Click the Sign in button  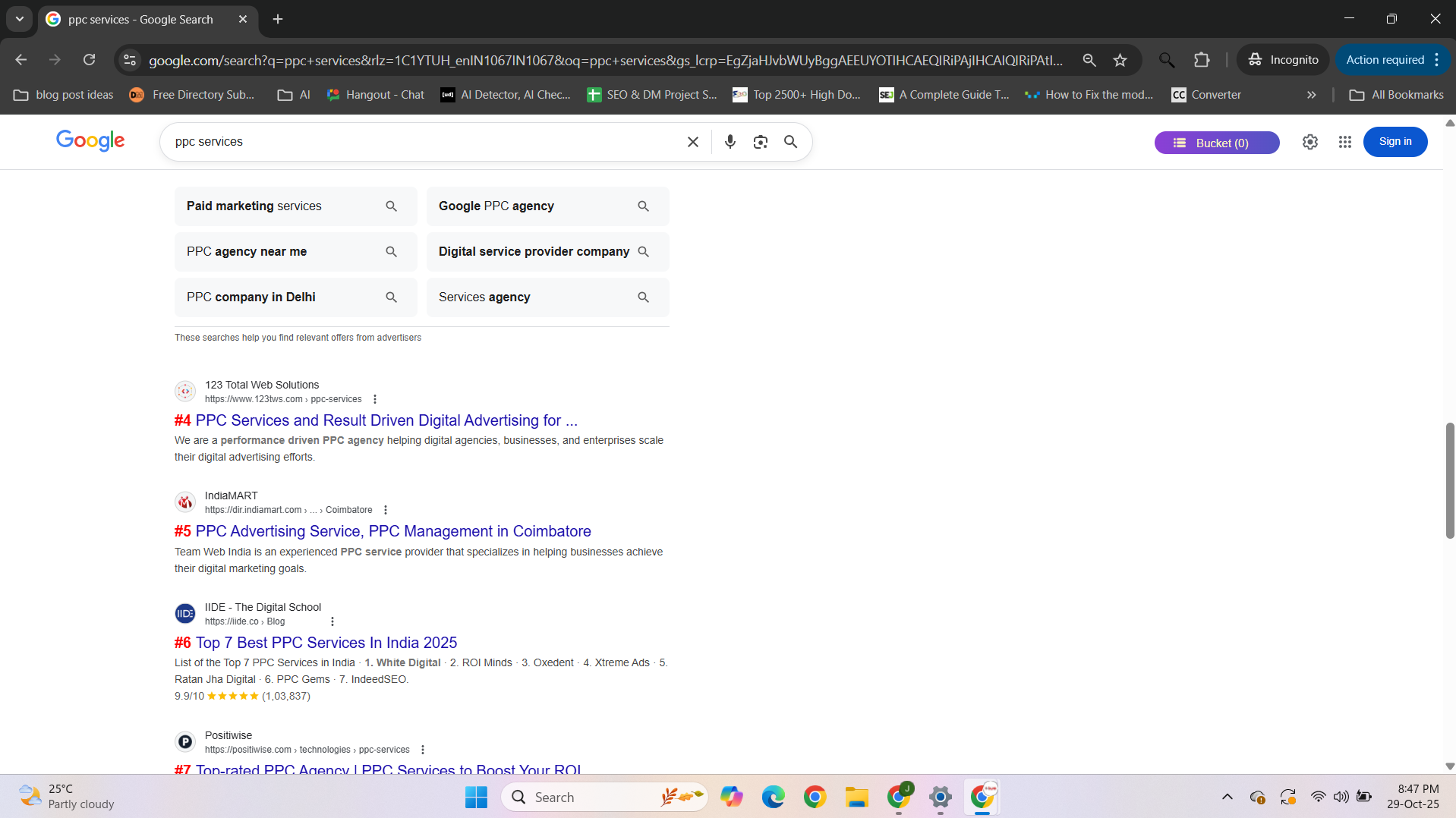[1395, 142]
